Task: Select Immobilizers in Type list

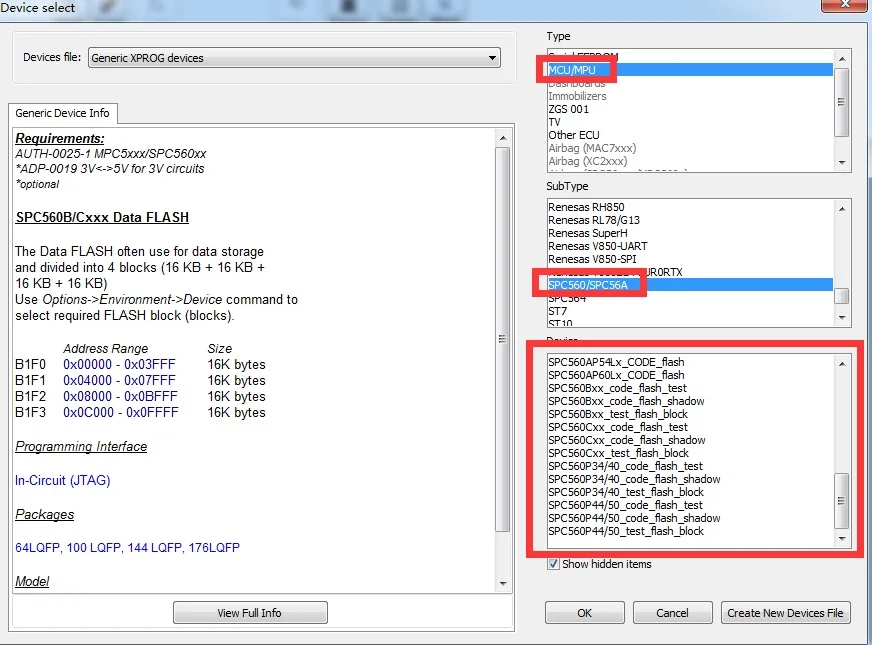Action: tap(690, 96)
